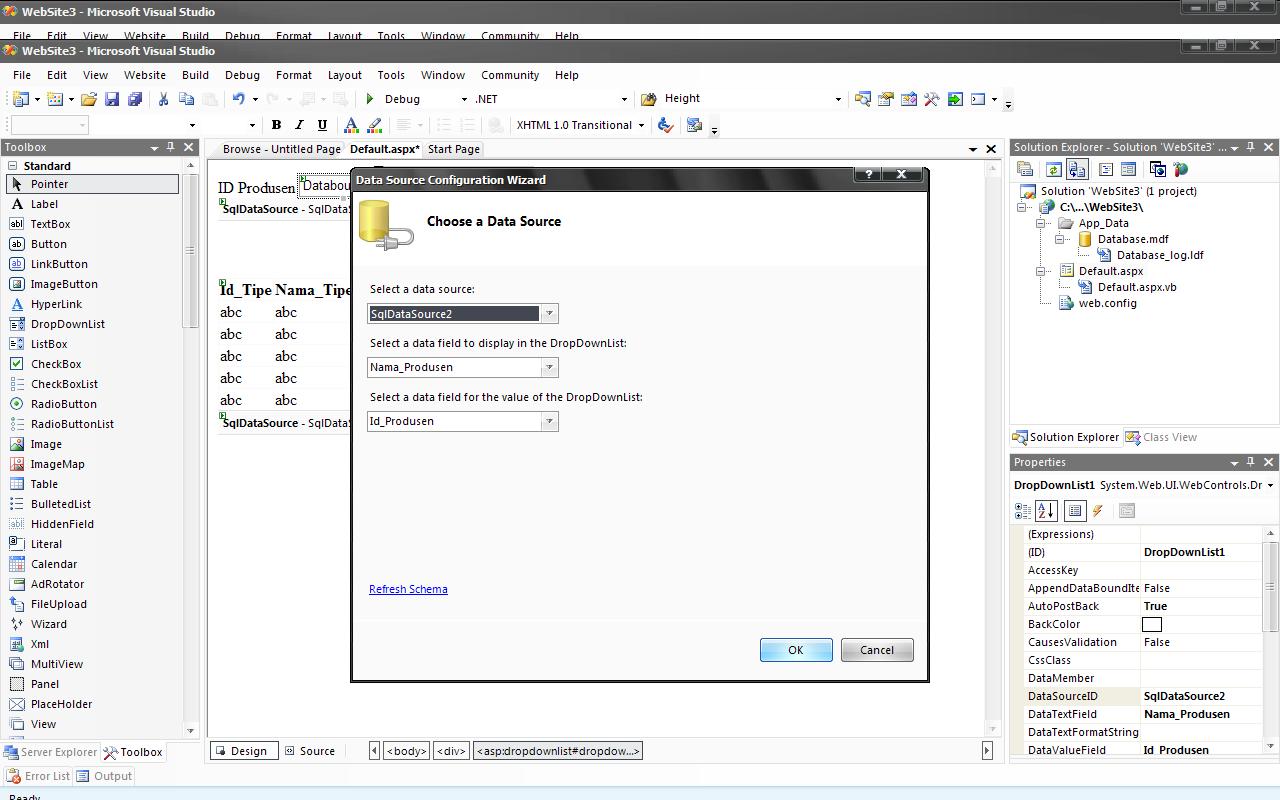Open the Community menu
The image size is (1280, 800).
510,75
